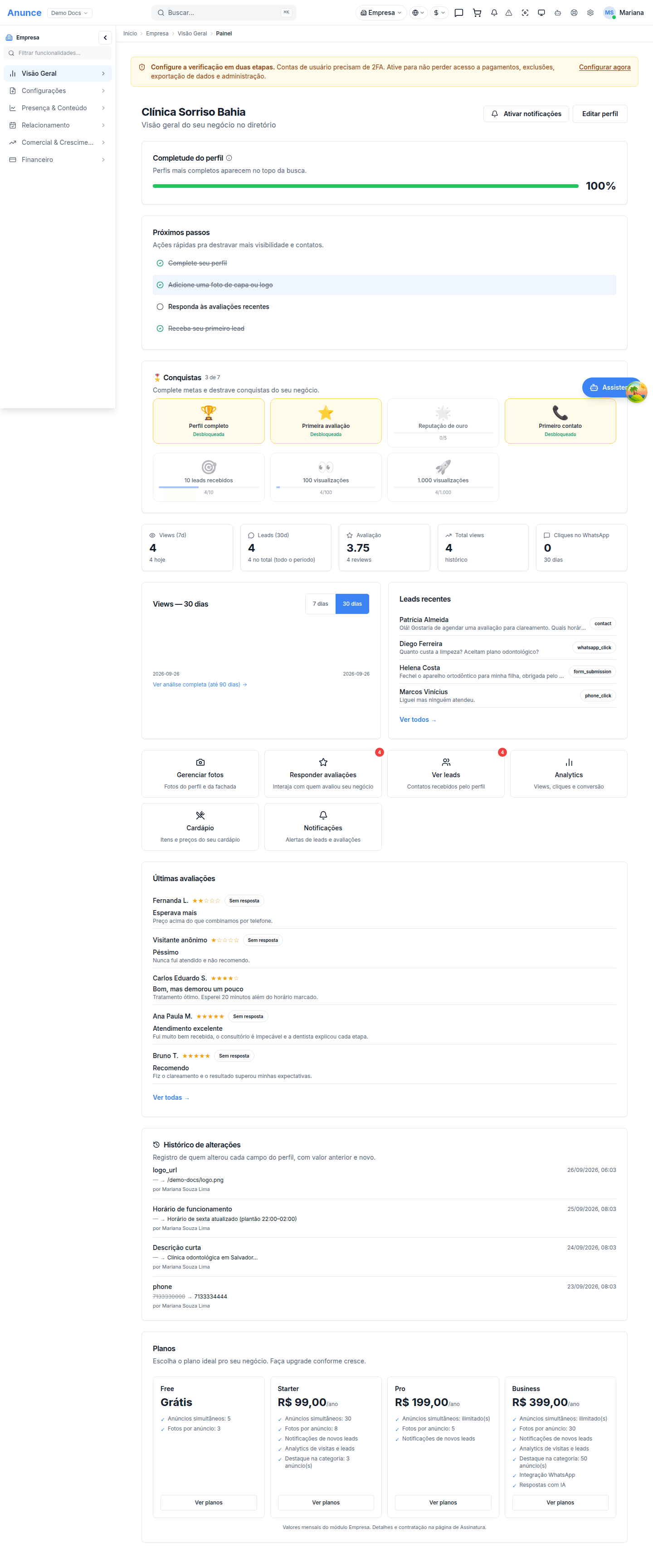
Task: Click the focus/scan icon in top bar
Action: click(525, 13)
